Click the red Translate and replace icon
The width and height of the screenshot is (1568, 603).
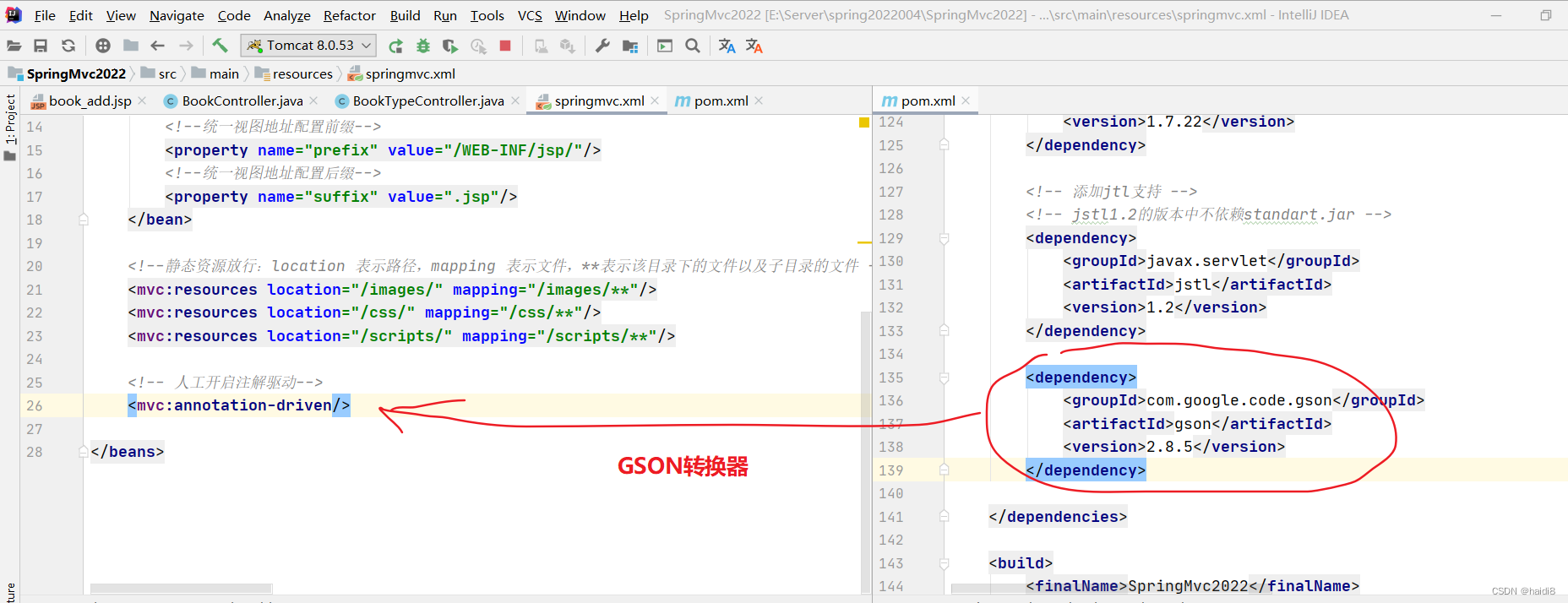[x=754, y=46]
